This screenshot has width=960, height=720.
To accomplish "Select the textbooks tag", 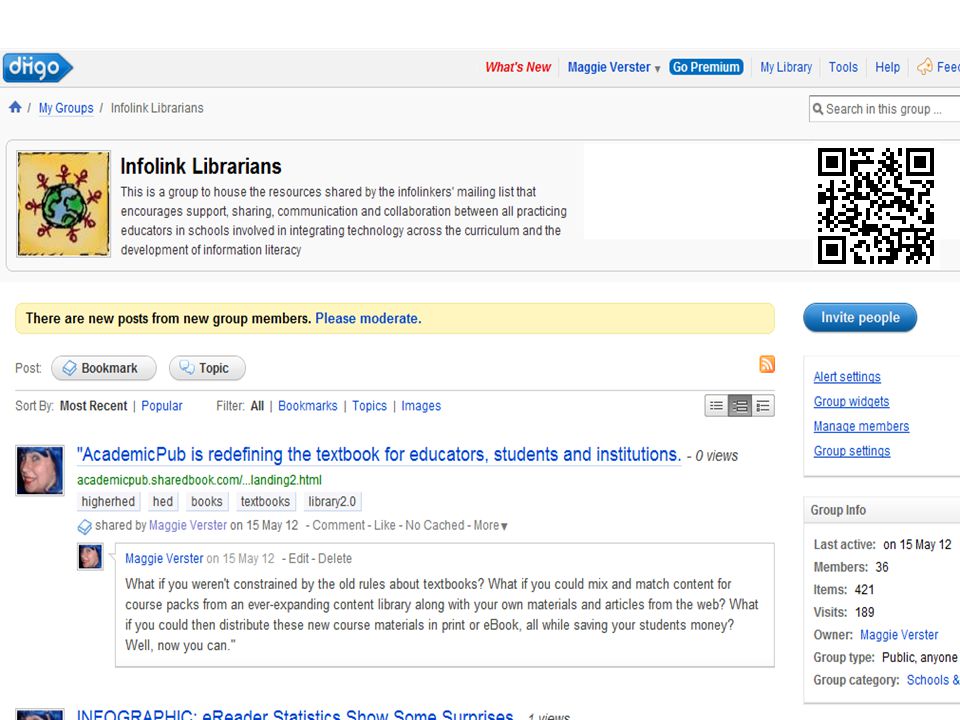I will coord(265,501).
